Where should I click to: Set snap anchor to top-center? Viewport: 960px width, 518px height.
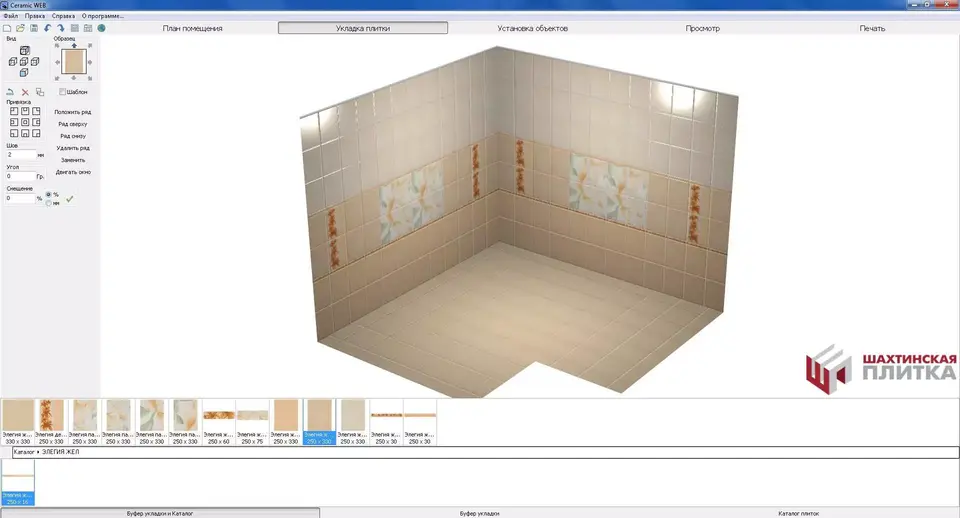(25, 111)
